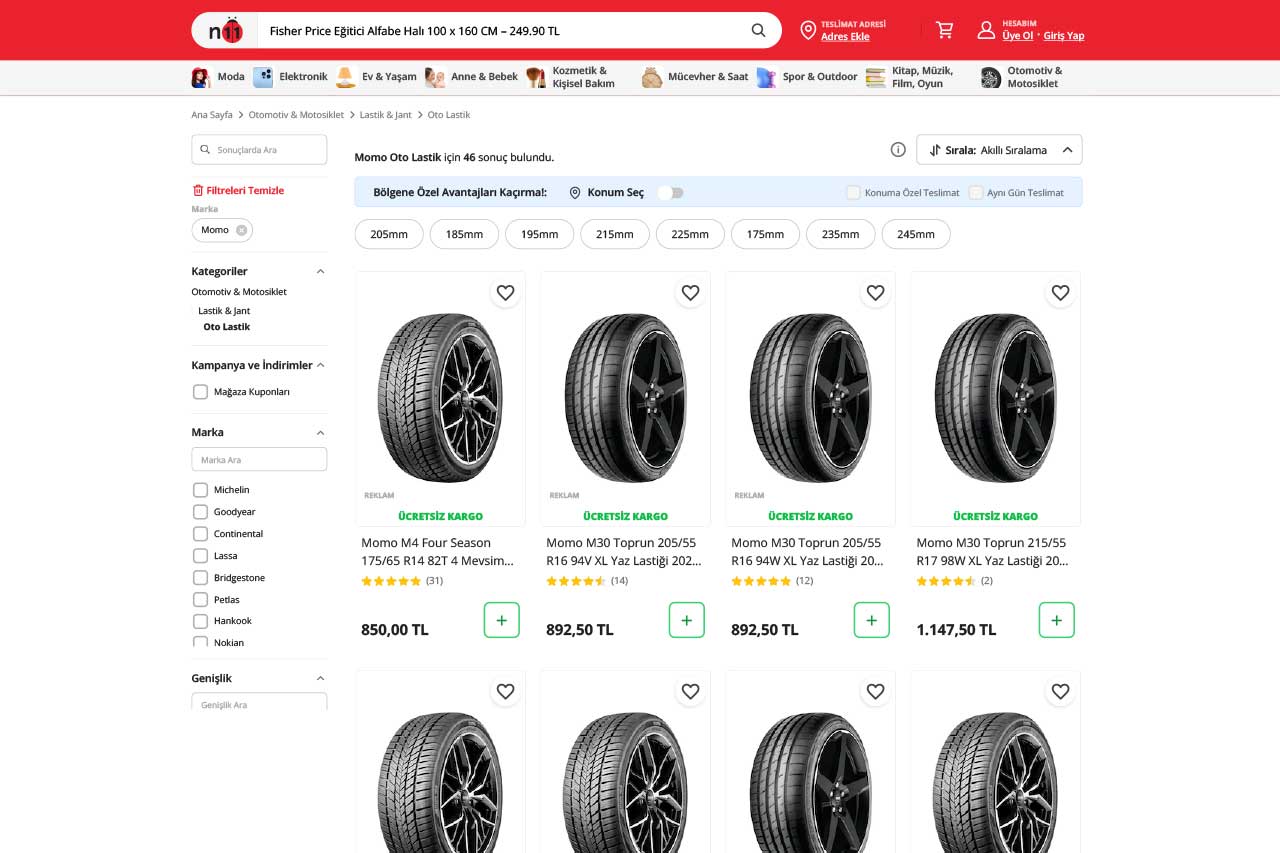1280x853 pixels.
Task: Click the Elektronik category icon
Action: click(263, 77)
